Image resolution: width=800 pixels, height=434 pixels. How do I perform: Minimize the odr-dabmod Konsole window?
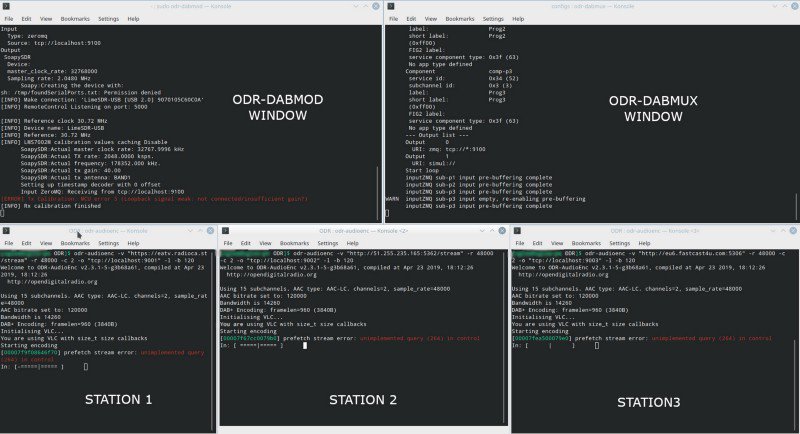coord(356,6)
